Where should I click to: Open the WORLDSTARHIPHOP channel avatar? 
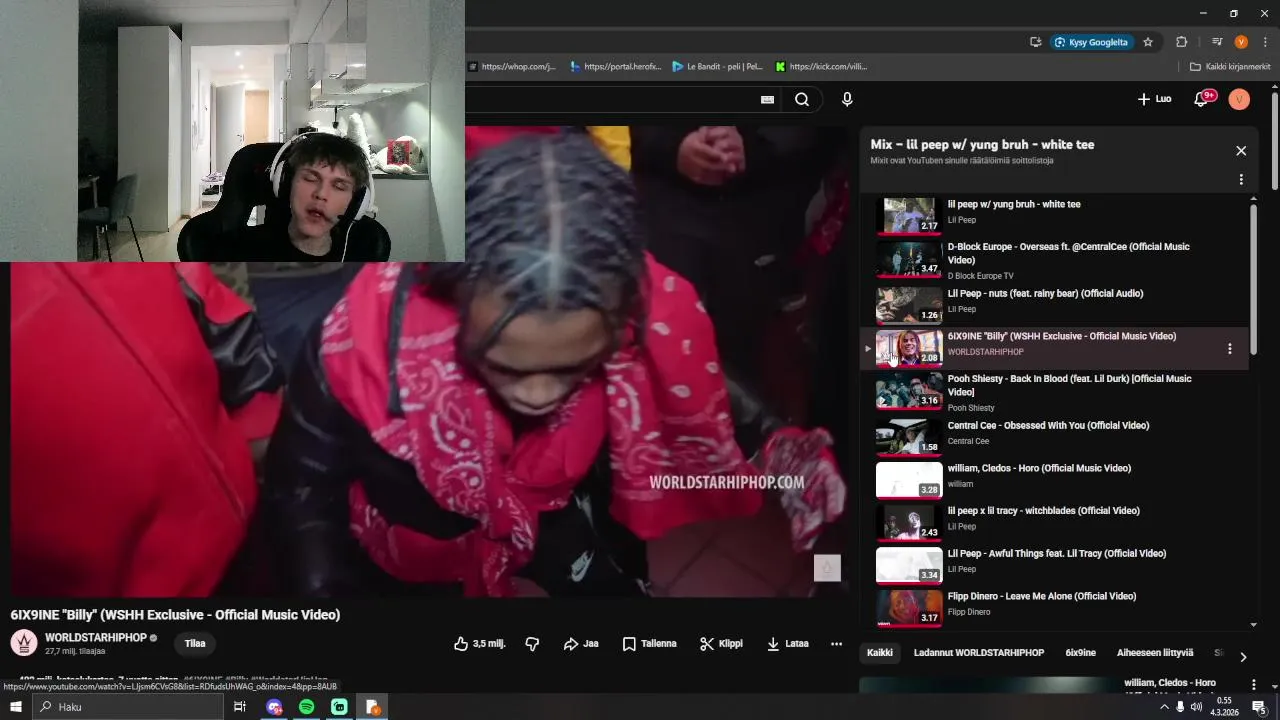(24, 643)
